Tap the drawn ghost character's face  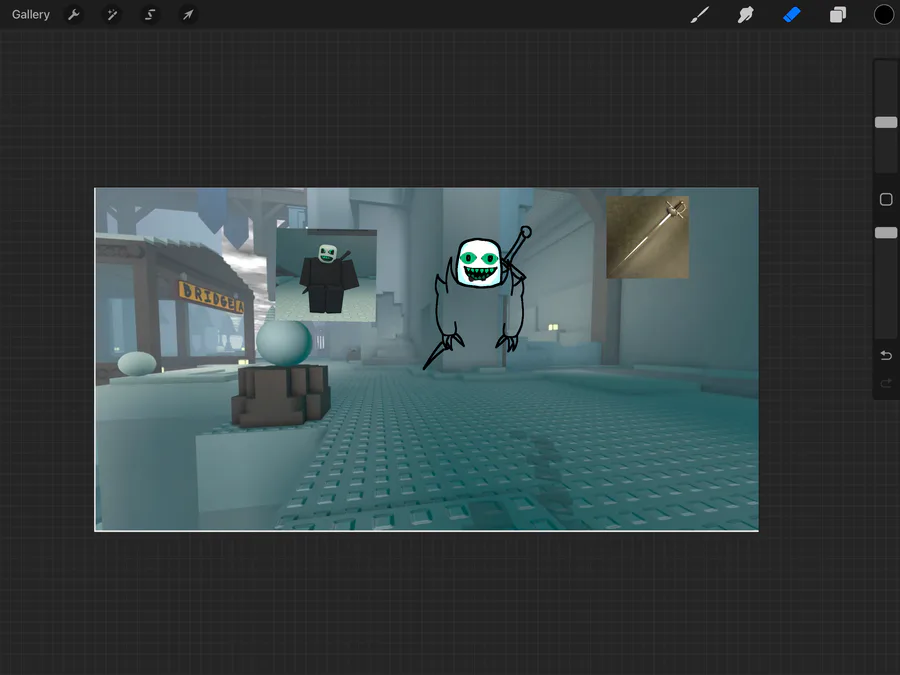(x=479, y=263)
